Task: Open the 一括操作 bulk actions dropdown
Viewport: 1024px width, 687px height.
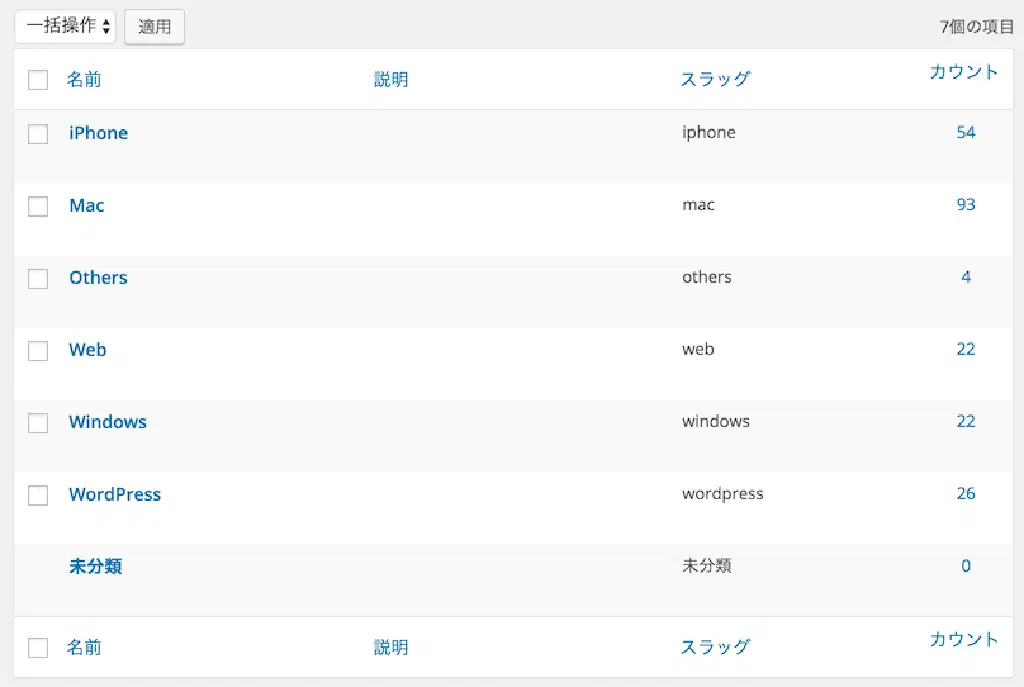Action: [x=66, y=27]
